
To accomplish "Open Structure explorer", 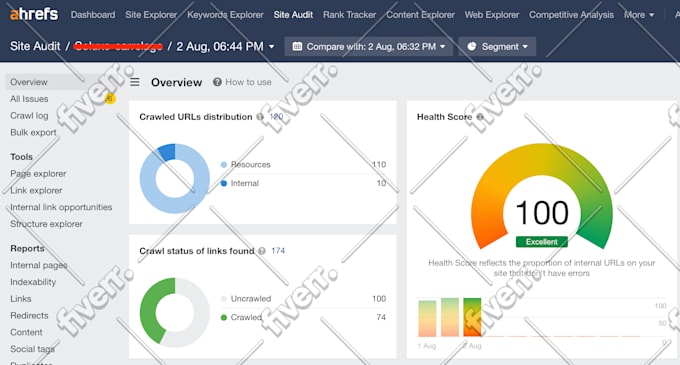I will pyautogui.click(x=46, y=224).
